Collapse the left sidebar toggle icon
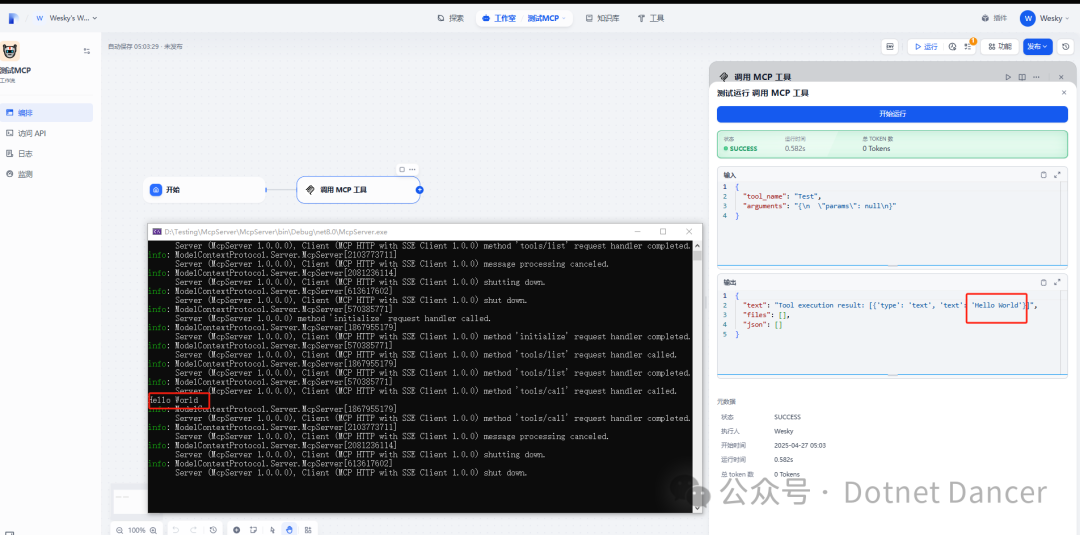 (x=87, y=51)
